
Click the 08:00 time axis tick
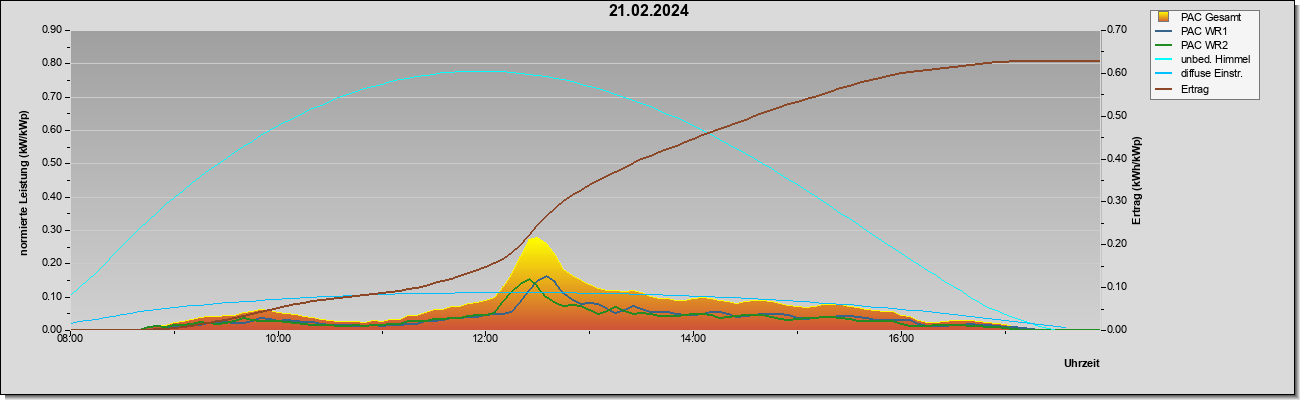pyautogui.click(x=70, y=339)
